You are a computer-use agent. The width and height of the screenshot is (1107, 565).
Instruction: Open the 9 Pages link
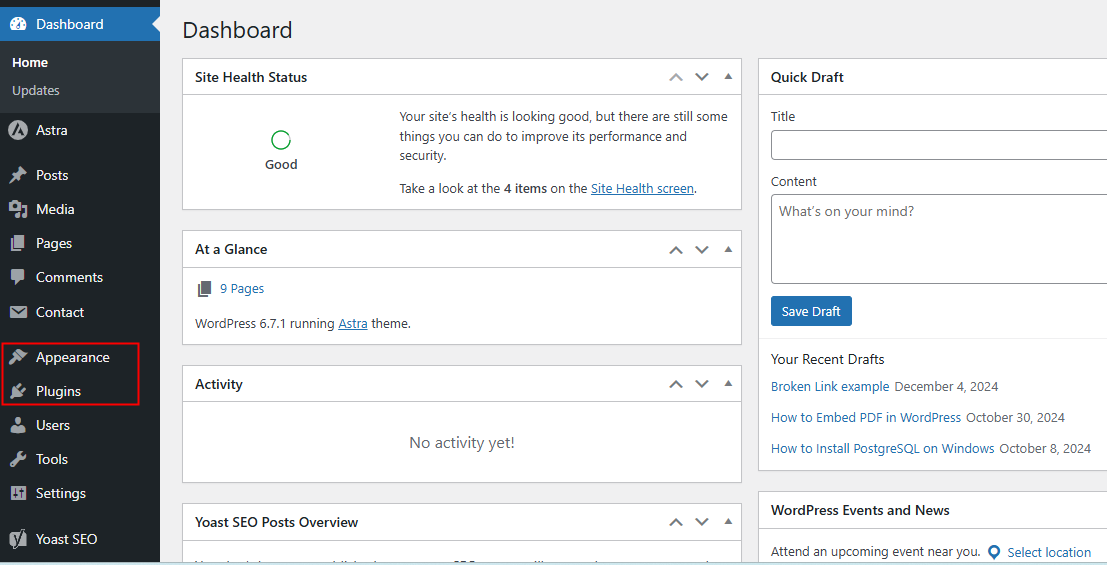[241, 288]
